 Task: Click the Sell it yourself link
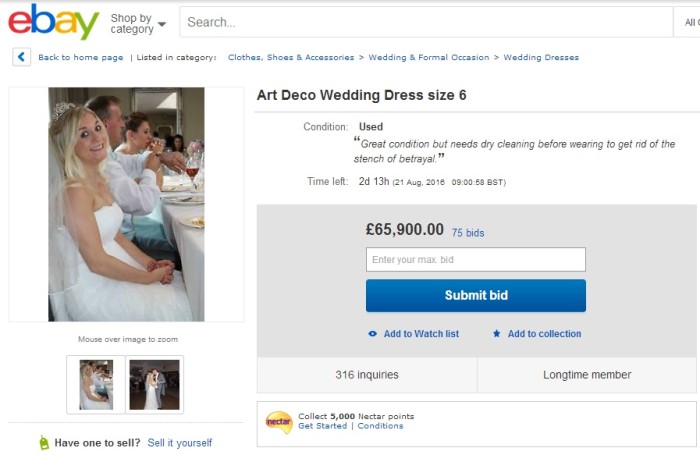(x=179, y=443)
